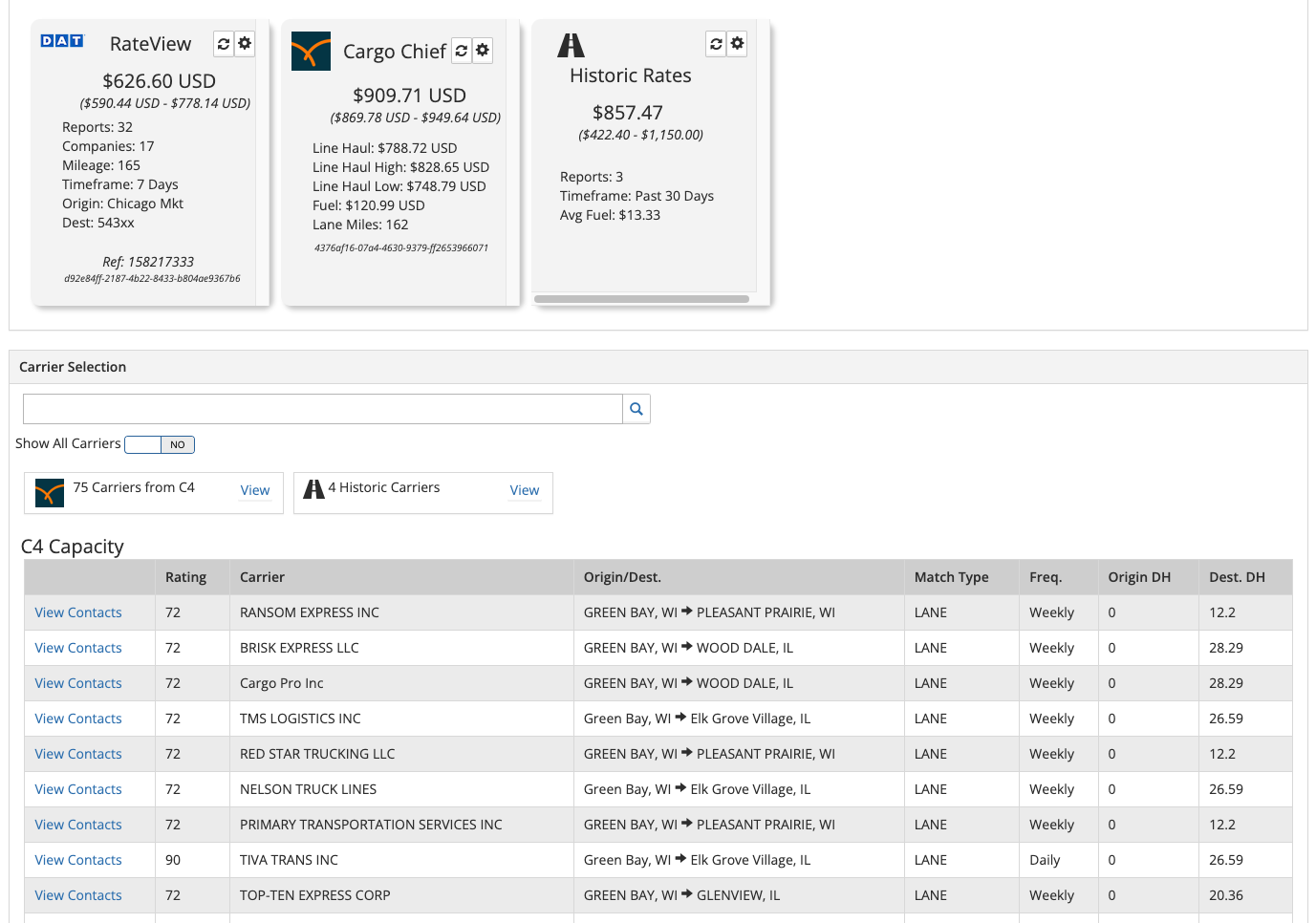Viewport: 1316px width, 923px height.
Task: Open Historic Rates settings gear
Action: pos(737,44)
